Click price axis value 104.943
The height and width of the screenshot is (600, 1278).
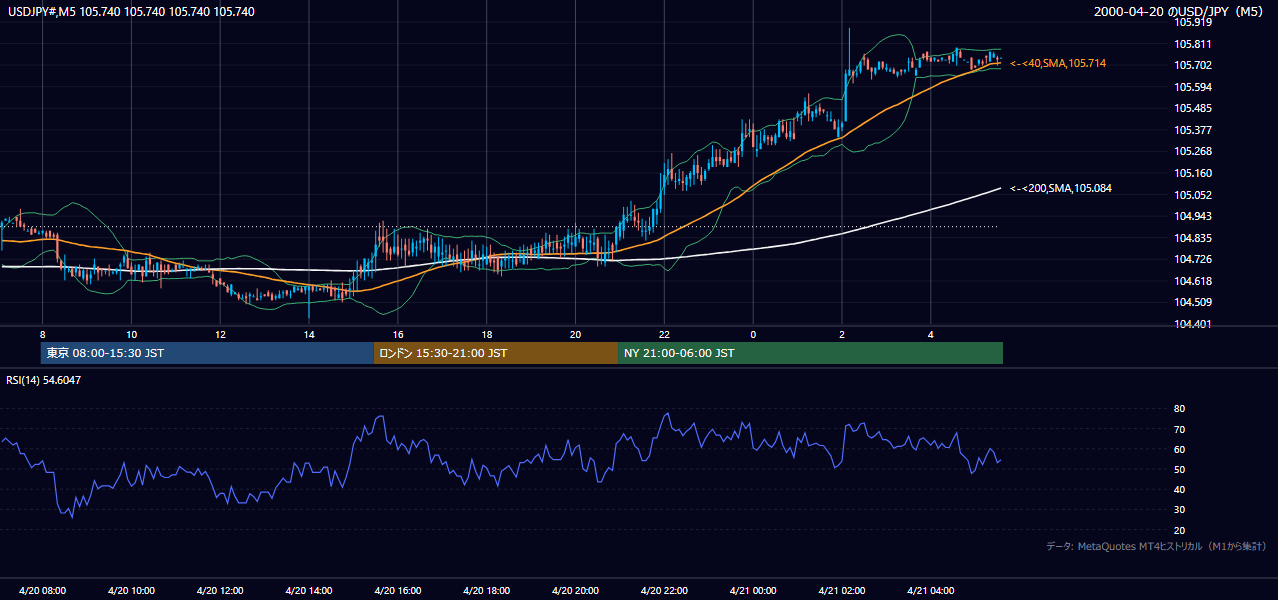point(1192,216)
